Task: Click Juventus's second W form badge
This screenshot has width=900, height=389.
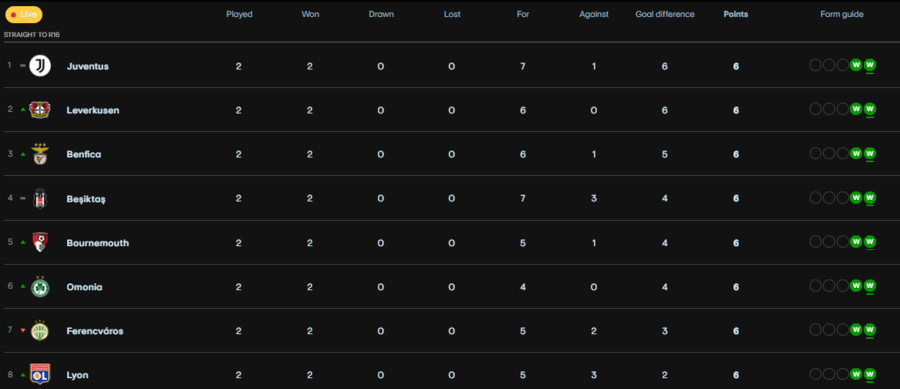Action: tap(856, 64)
